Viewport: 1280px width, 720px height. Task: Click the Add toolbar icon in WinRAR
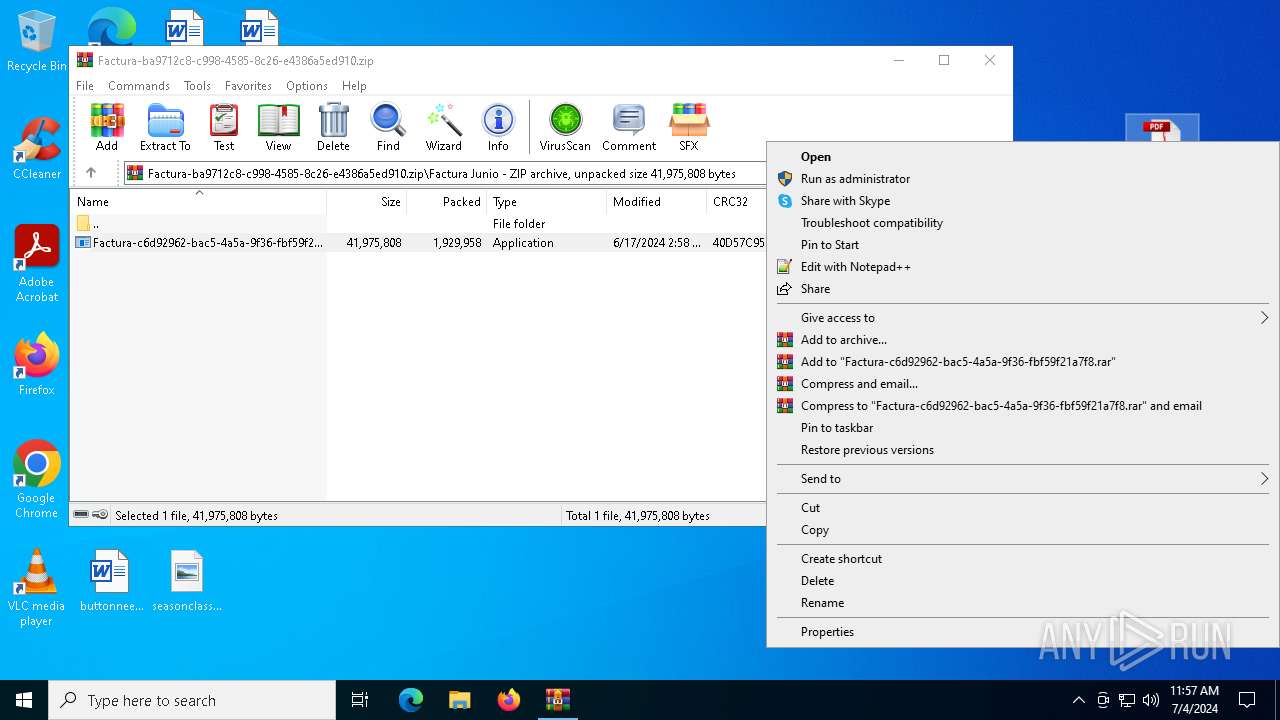107,128
